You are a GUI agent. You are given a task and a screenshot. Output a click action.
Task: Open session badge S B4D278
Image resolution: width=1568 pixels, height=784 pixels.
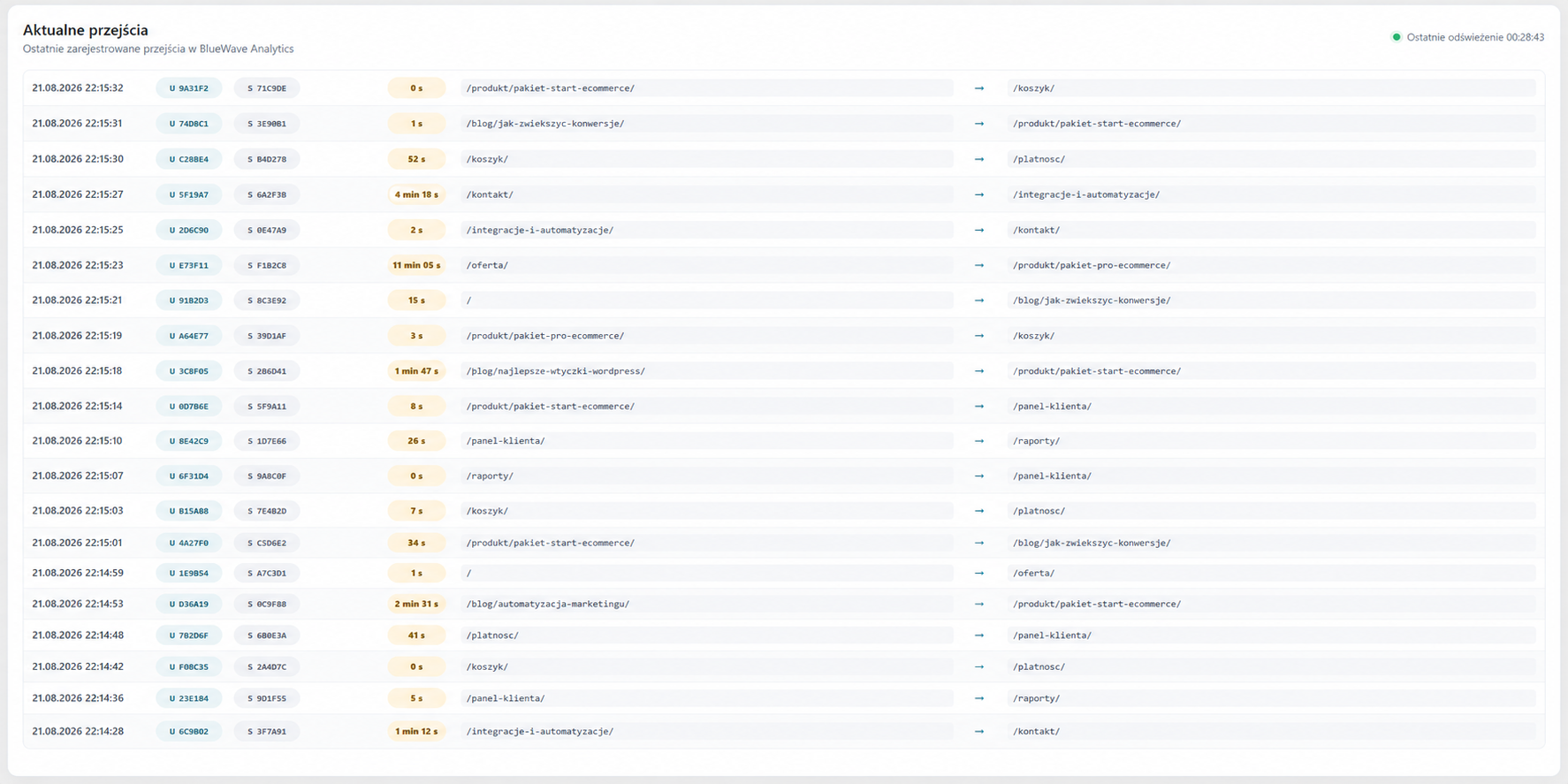click(x=267, y=159)
